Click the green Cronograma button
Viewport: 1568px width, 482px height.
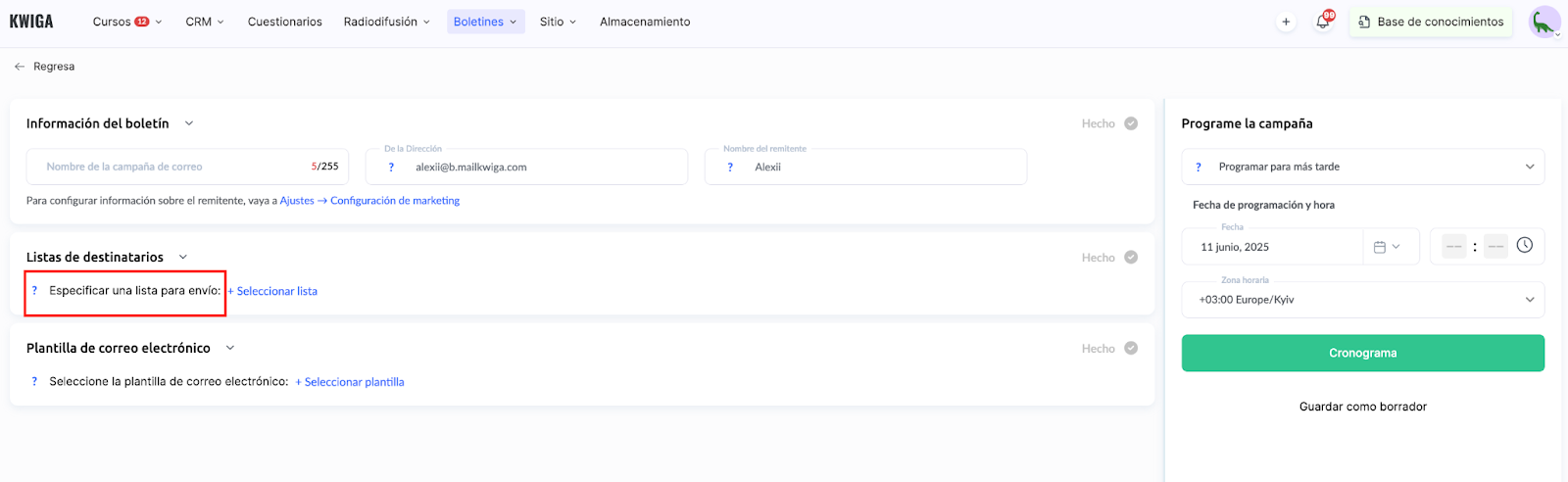click(1362, 354)
